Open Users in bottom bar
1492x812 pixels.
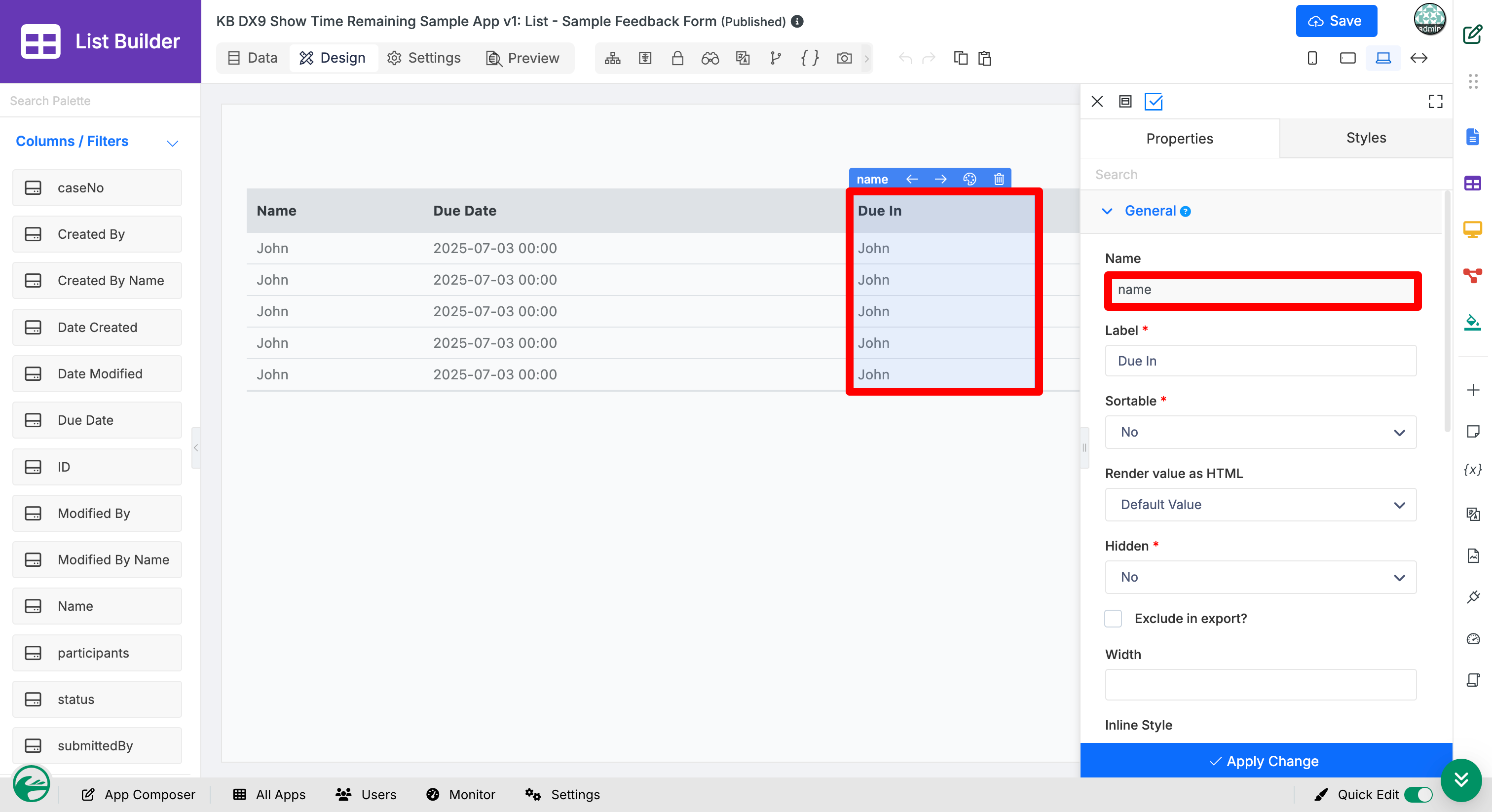tap(366, 795)
